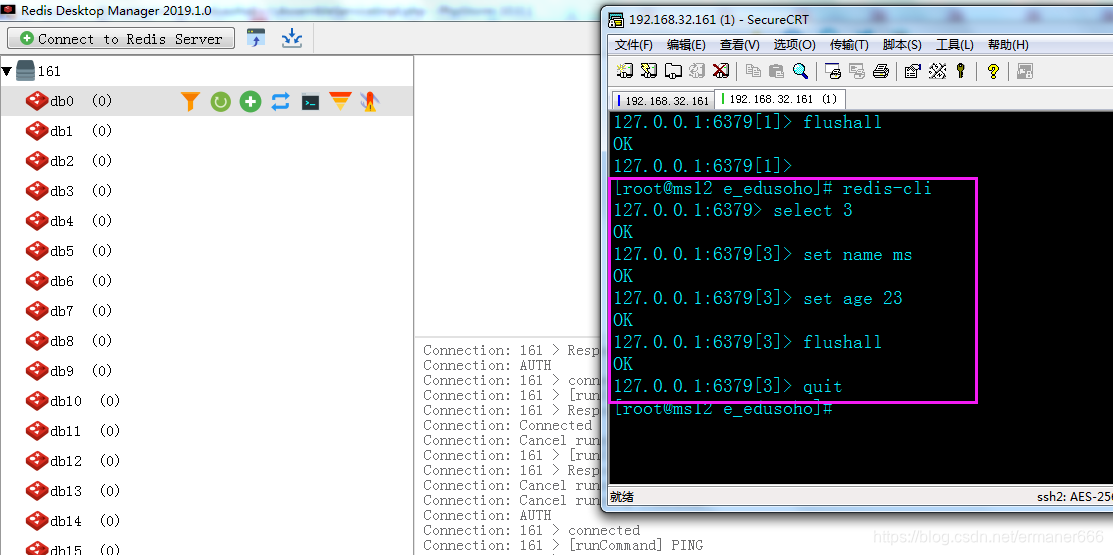
Task: Select db5 in the database tree
Action: [62, 251]
